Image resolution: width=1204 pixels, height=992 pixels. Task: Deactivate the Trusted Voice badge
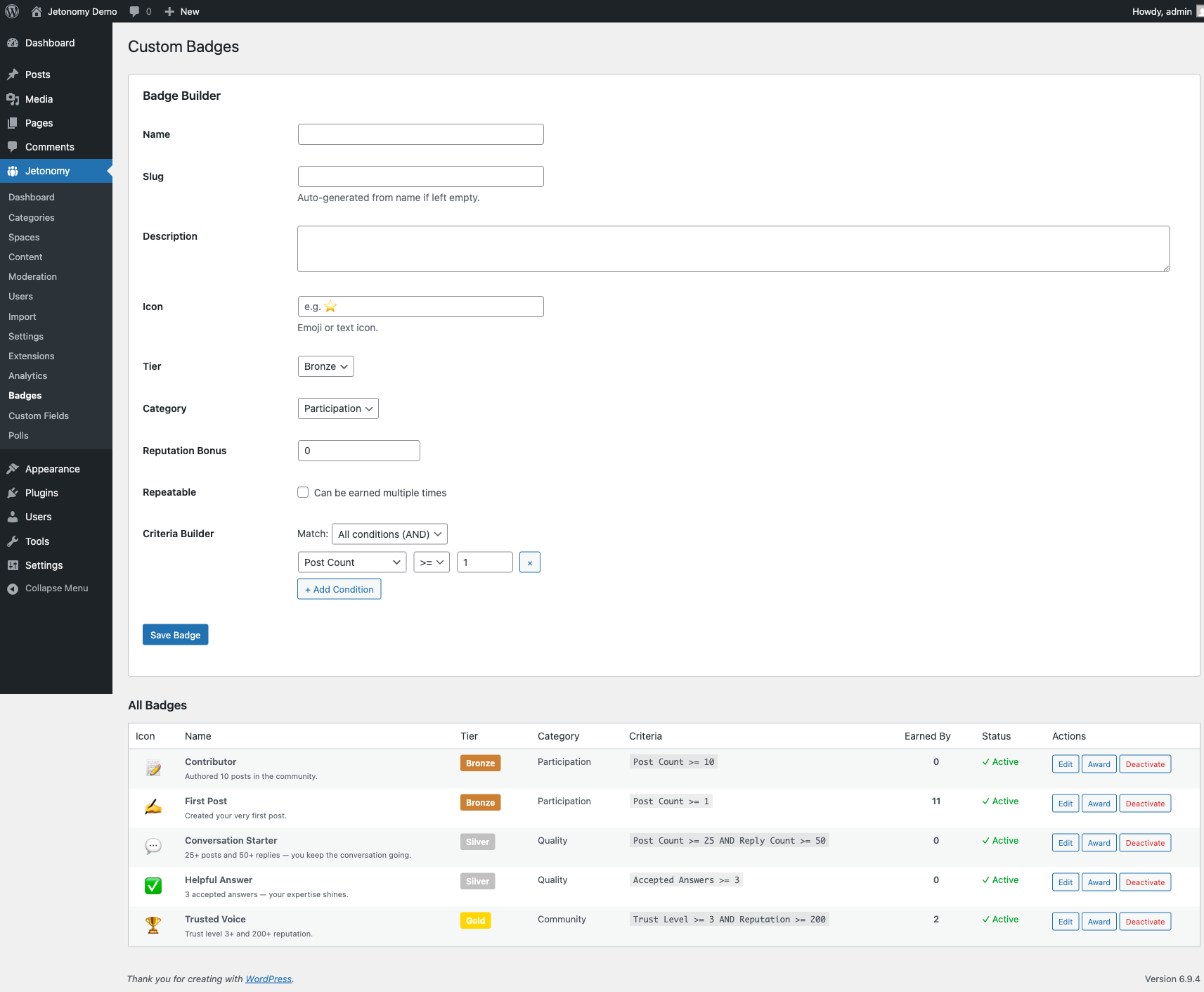click(x=1144, y=921)
